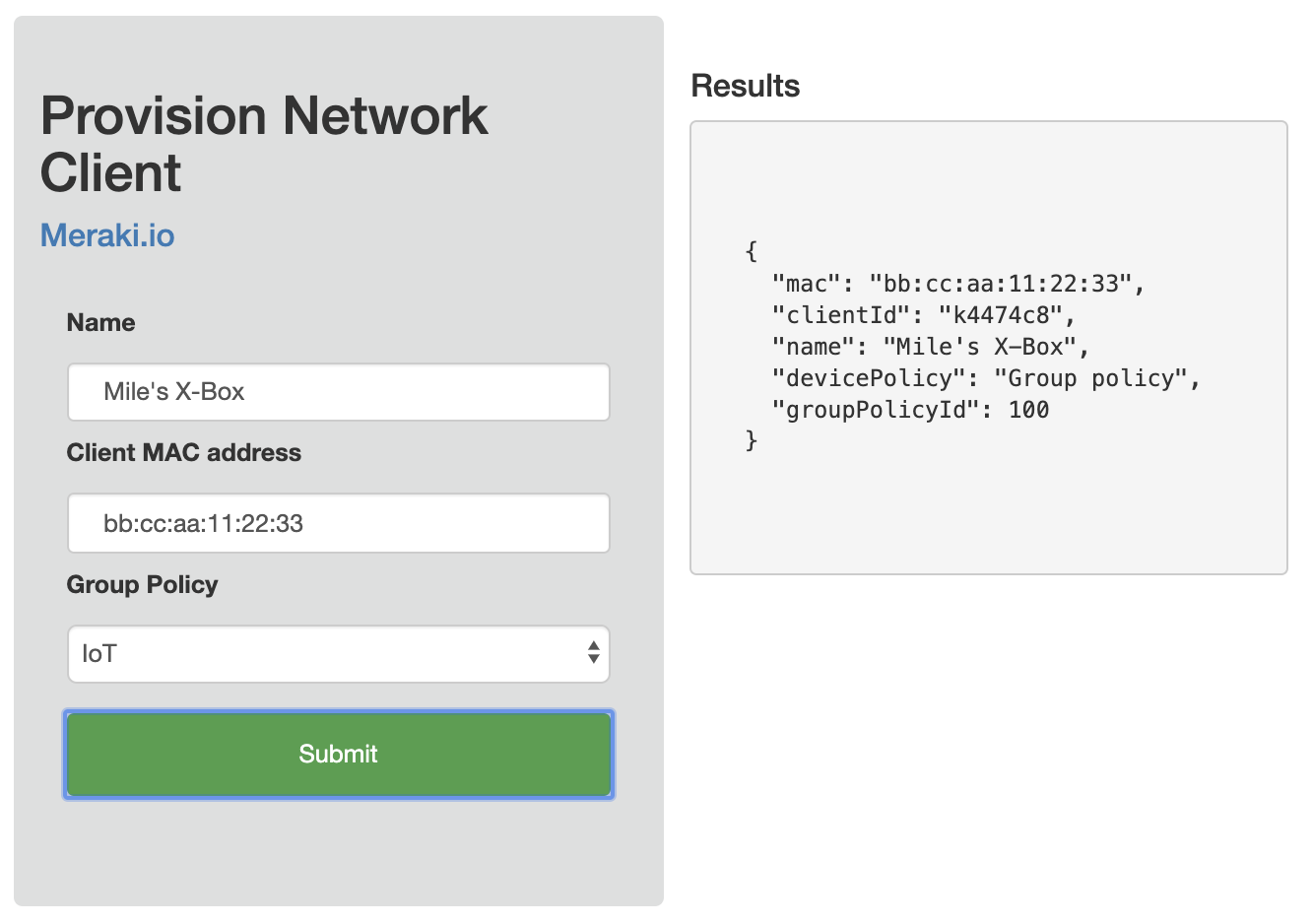
Task: Click the up-down arrows in Group Policy select
Action: 593,653
